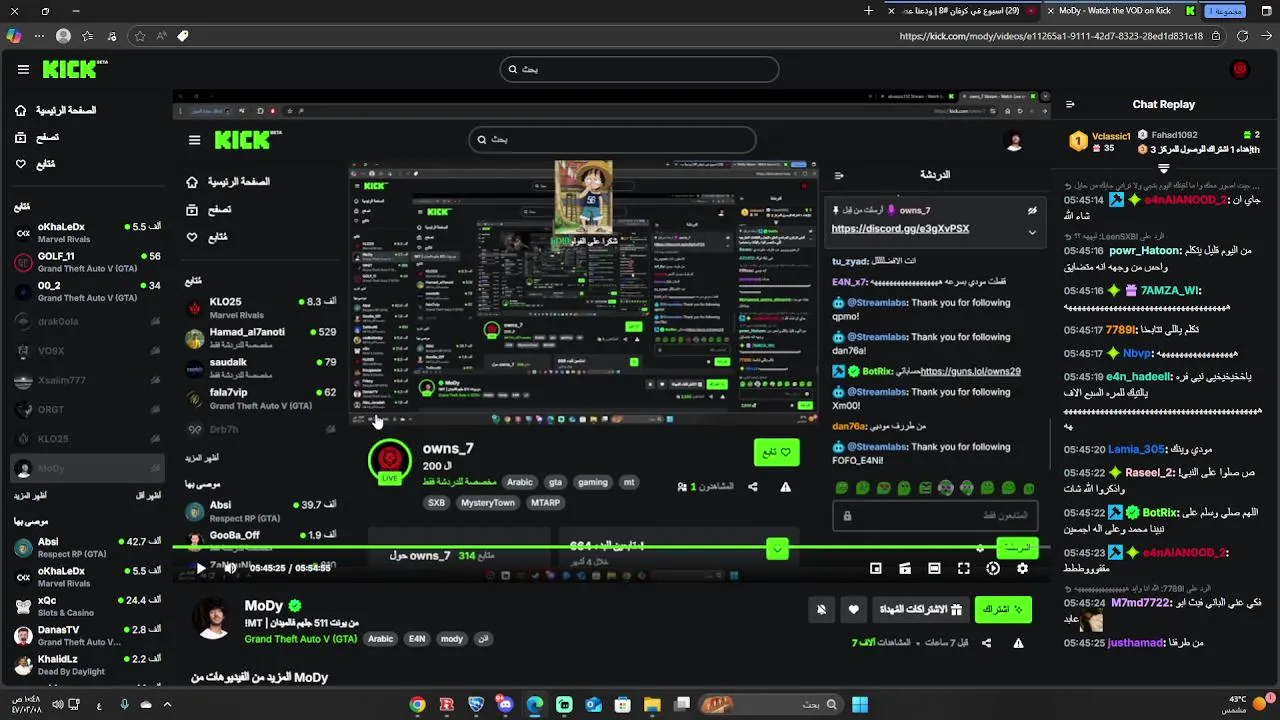
Task: Expand the pinned chat message arrow
Action: [x=1032, y=232]
